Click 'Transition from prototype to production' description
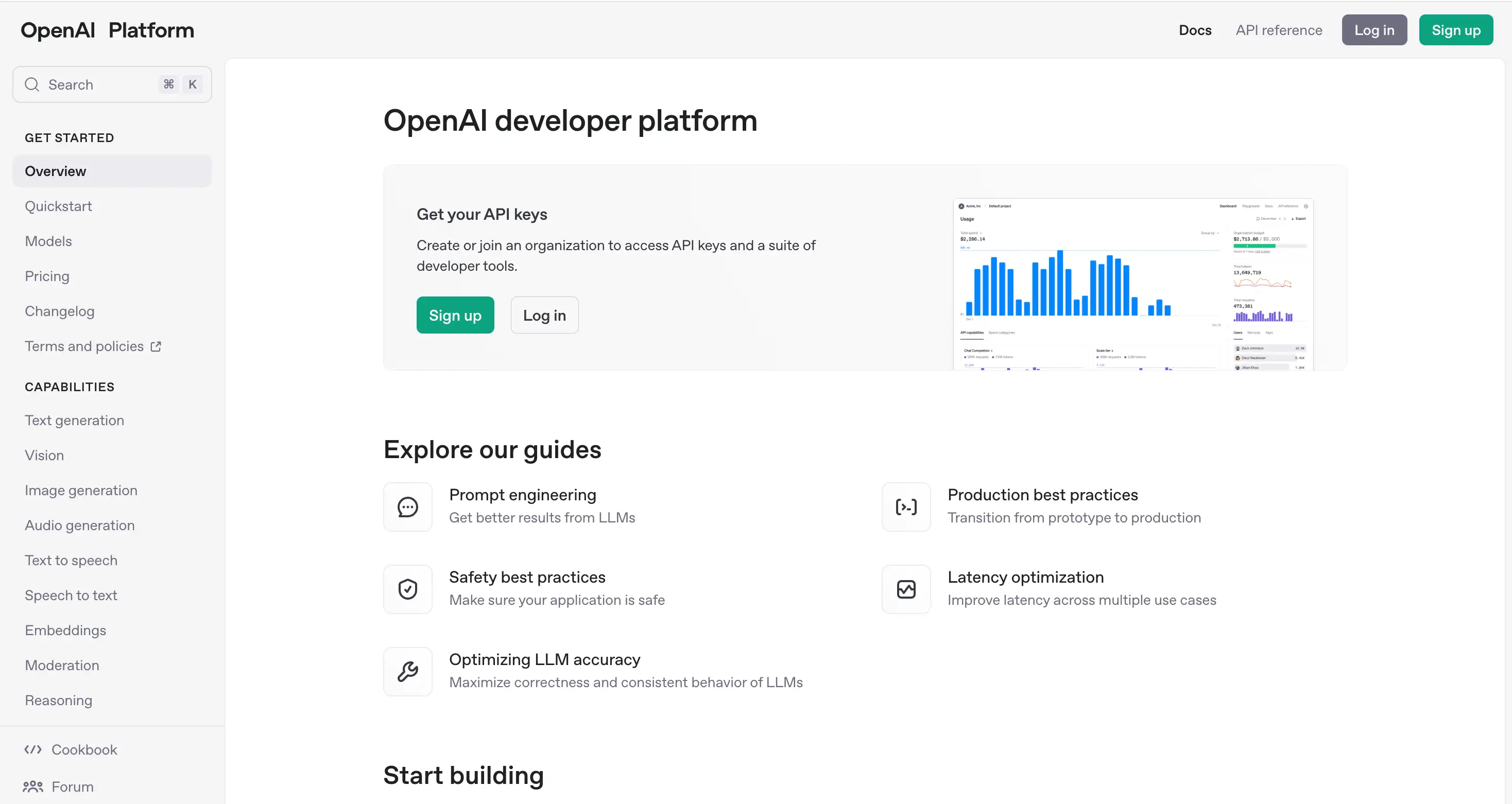Image resolution: width=1512 pixels, height=804 pixels. click(x=1074, y=518)
